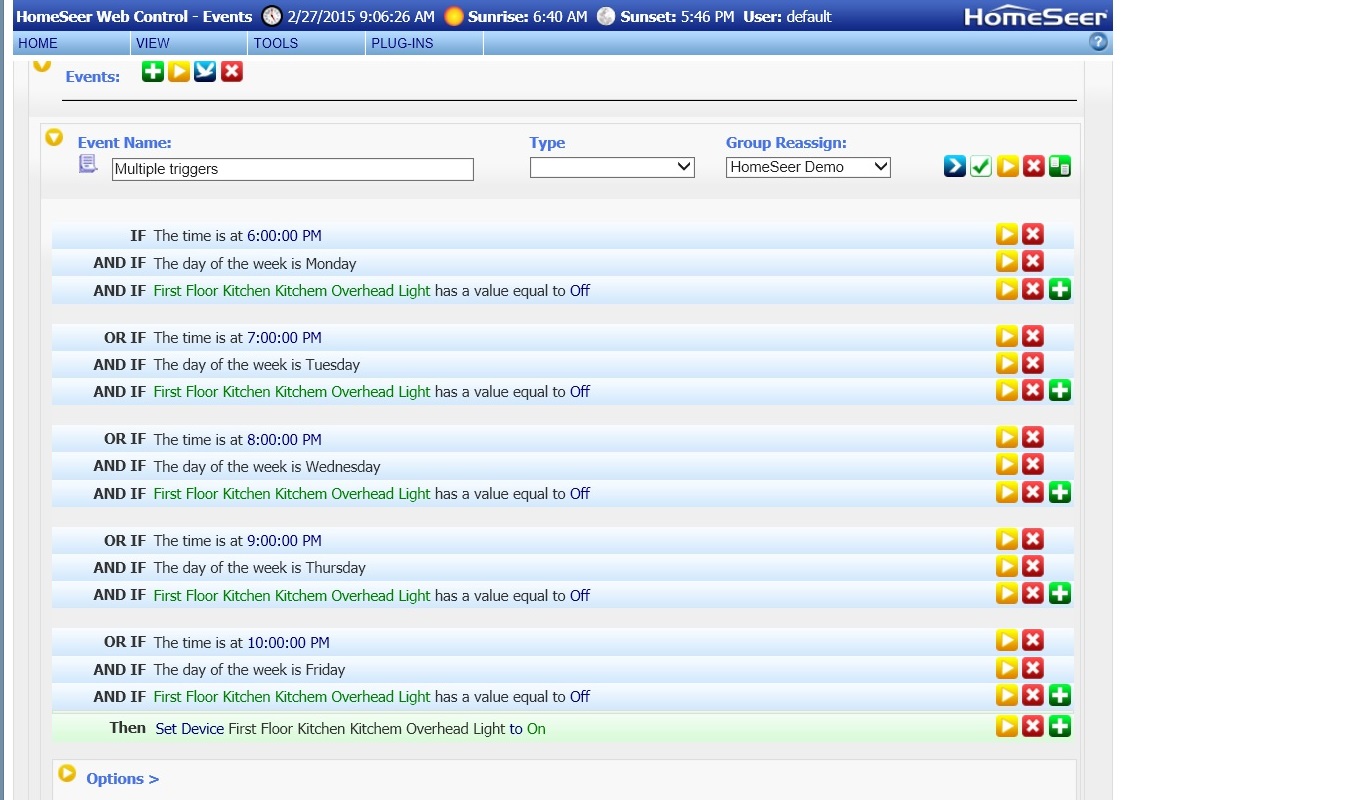Edit the Then Set Device action
This screenshot has width=1370, height=800.
click(x=1007, y=726)
